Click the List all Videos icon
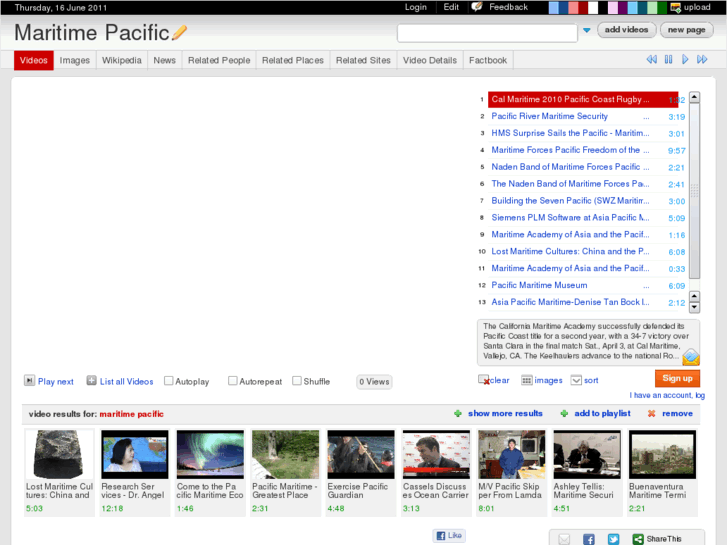Screen dimensions: 727x545 coord(91,381)
